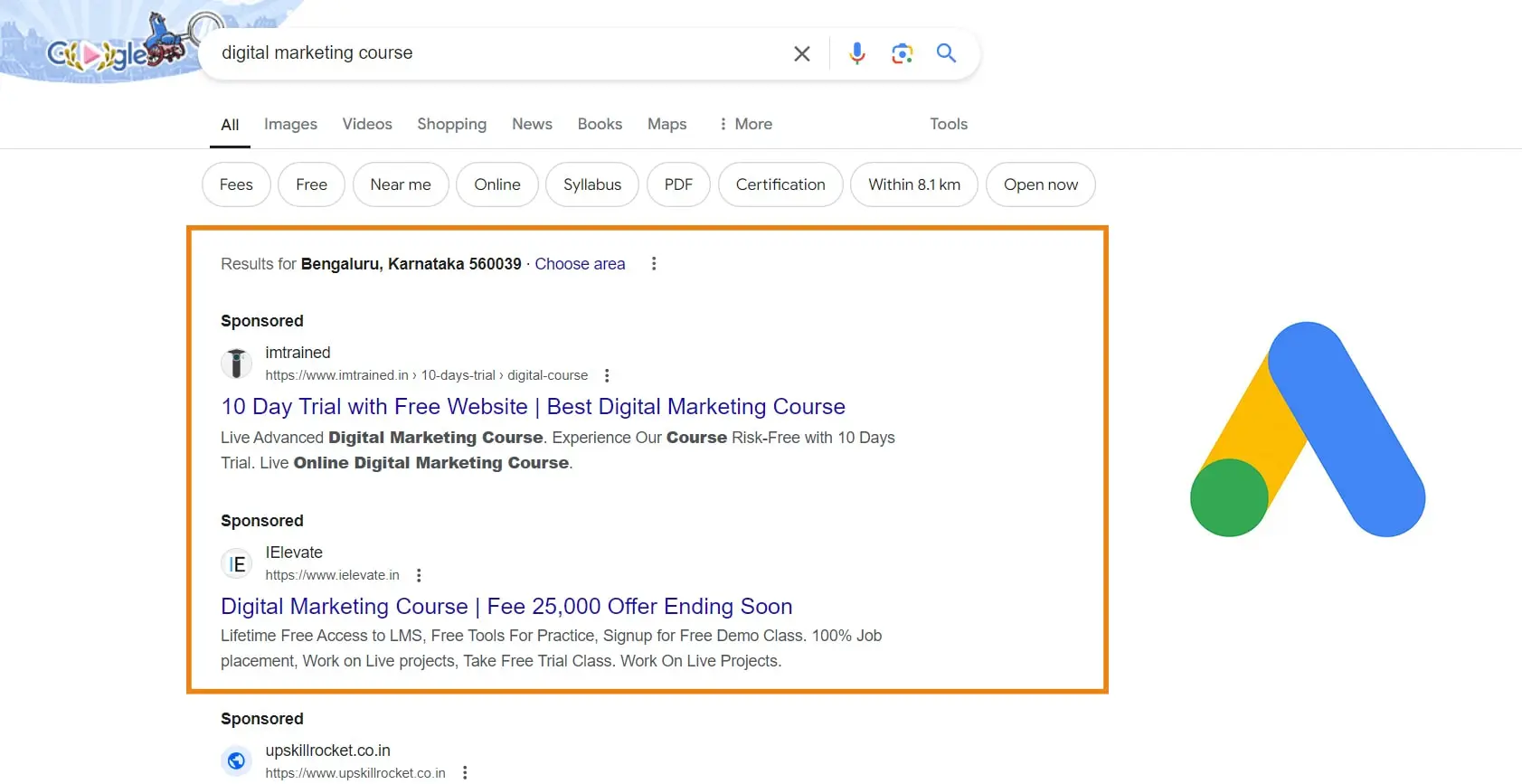Apply the Within 8.1 km filter chip

[914, 184]
